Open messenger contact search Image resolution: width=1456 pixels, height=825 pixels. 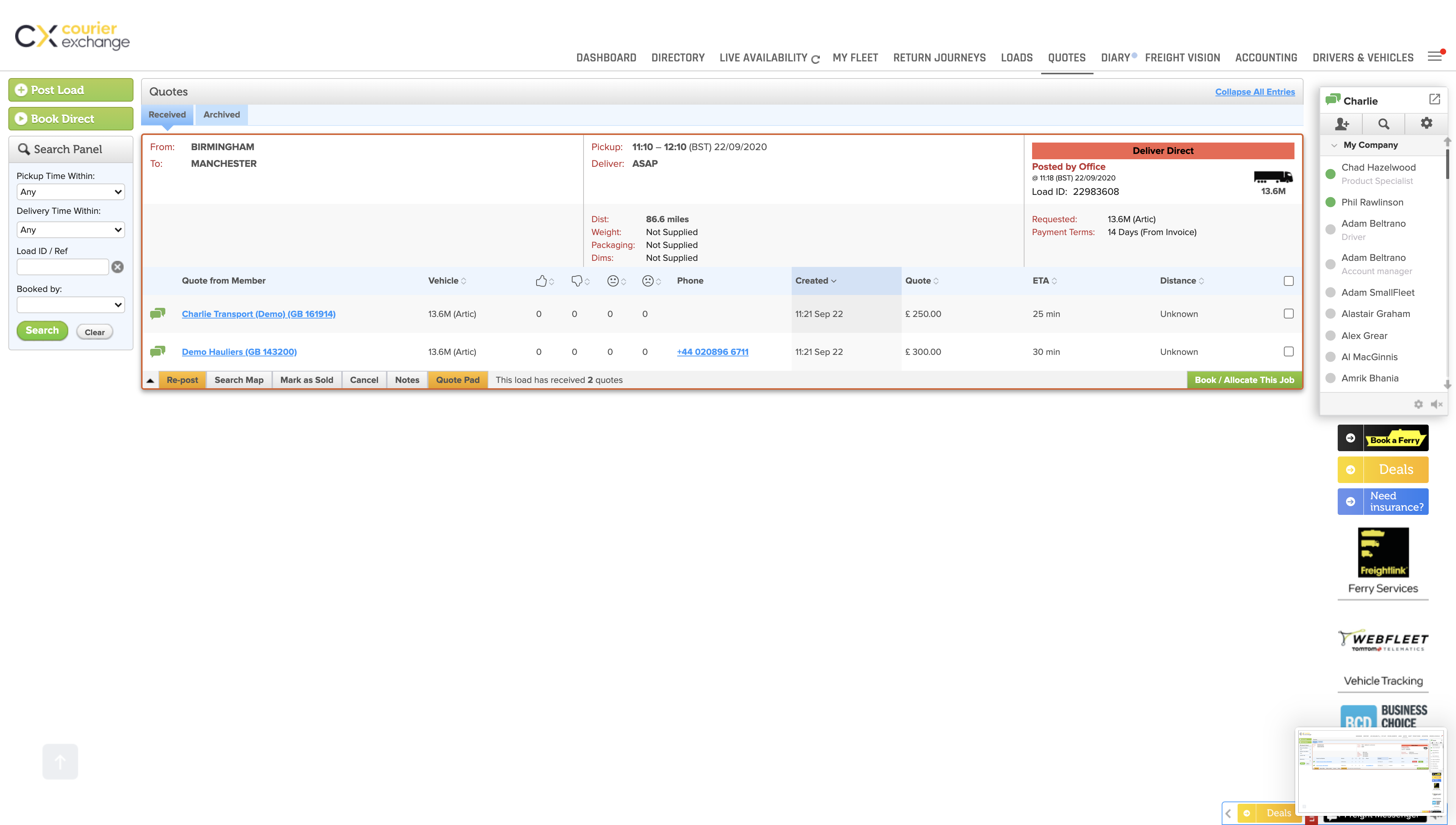(1384, 124)
